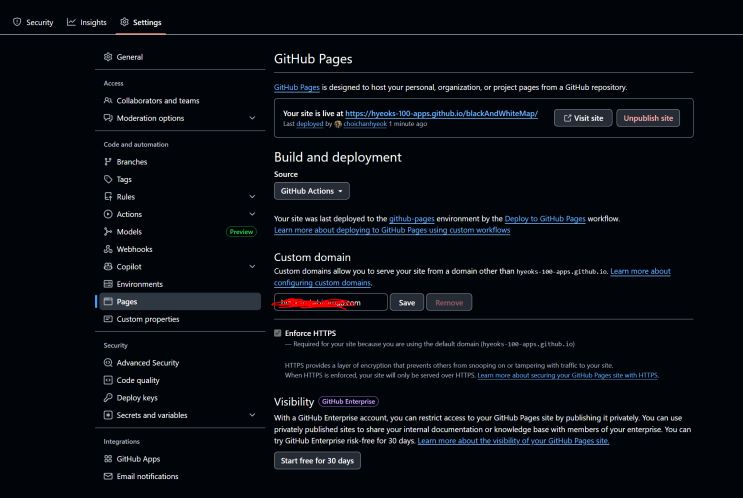The height and width of the screenshot is (498, 743).
Task: Click the Custom properties note icon
Action: tap(108, 319)
